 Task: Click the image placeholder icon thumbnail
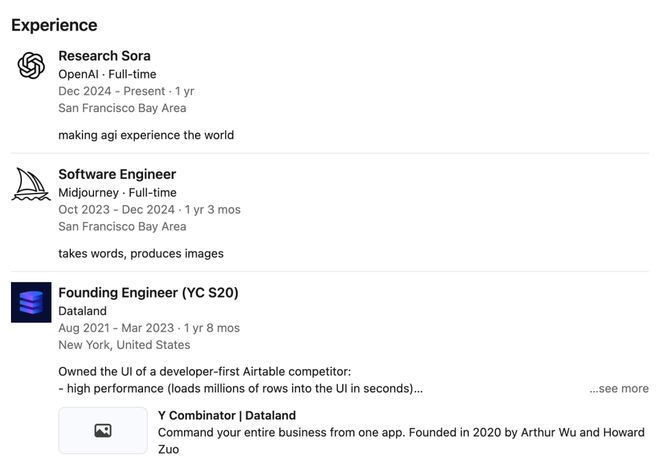tap(102, 431)
